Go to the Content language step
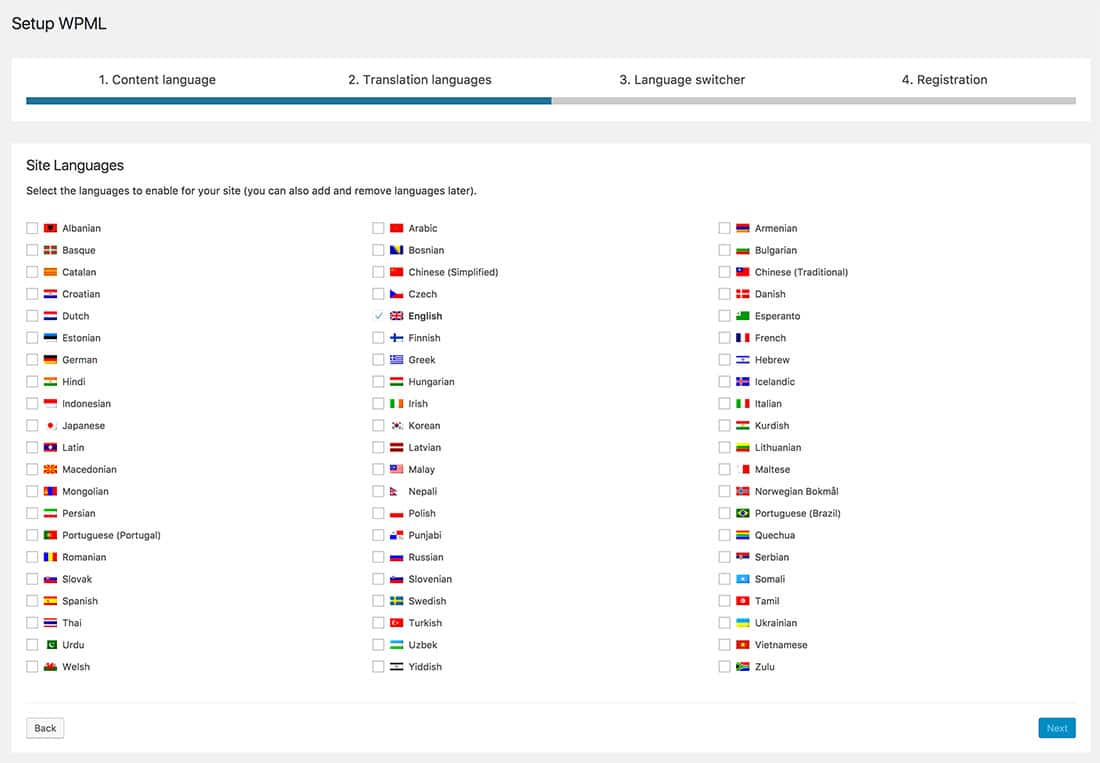This screenshot has width=1100, height=763. pos(157,80)
